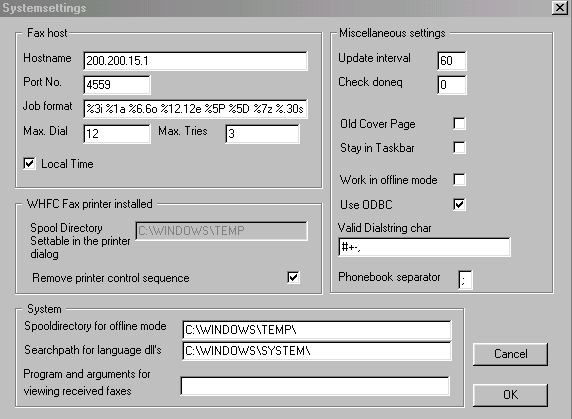Screen dimensions: 572x419
Task: Click the Phonebook separator box
Action: [465, 280]
